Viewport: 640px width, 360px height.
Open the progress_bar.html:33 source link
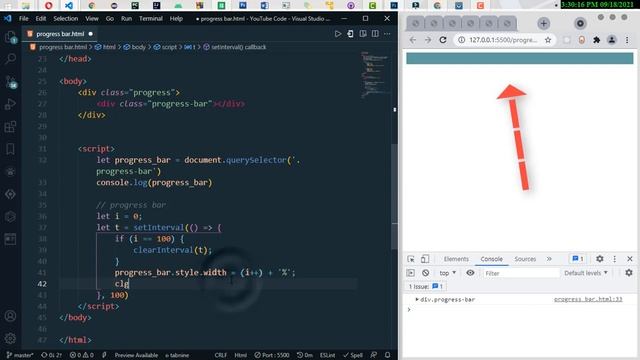click(588, 299)
